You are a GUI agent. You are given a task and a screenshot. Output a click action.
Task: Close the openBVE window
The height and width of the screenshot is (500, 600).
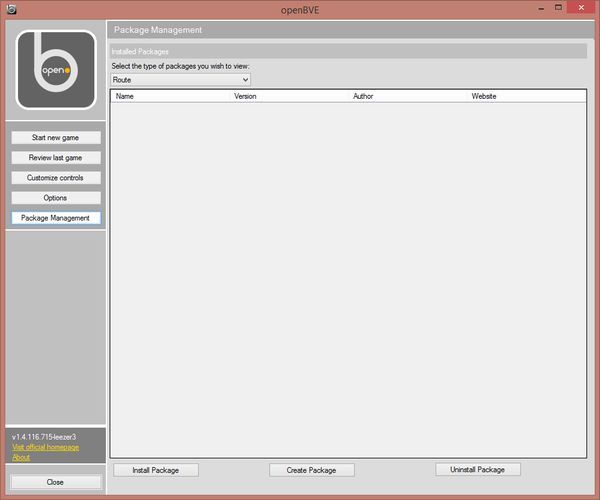click(x=581, y=8)
